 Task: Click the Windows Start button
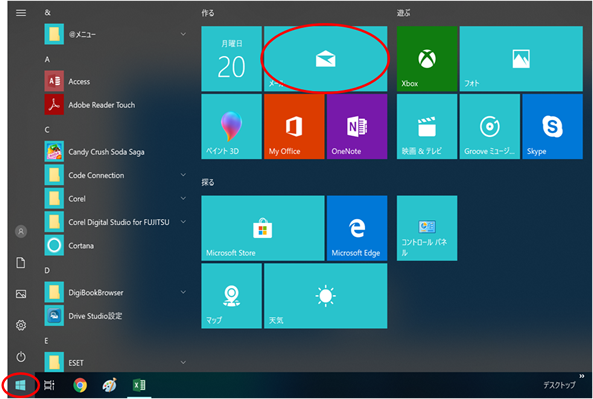pyautogui.click(x=20, y=385)
